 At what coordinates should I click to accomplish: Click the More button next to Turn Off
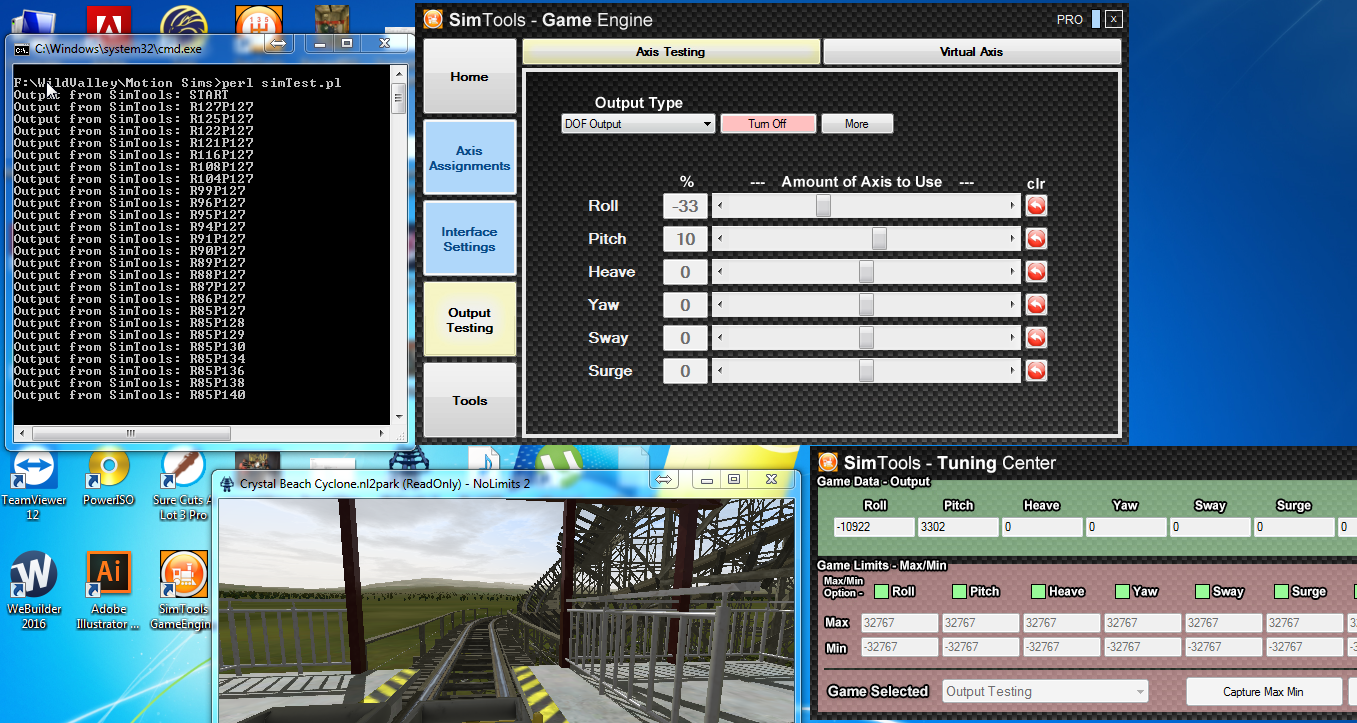[856, 124]
